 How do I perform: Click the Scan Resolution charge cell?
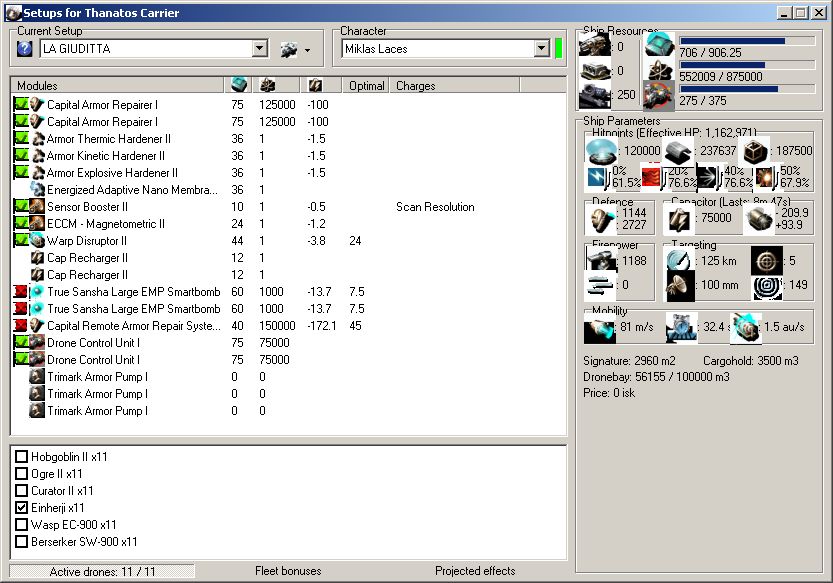click(435, 207)
